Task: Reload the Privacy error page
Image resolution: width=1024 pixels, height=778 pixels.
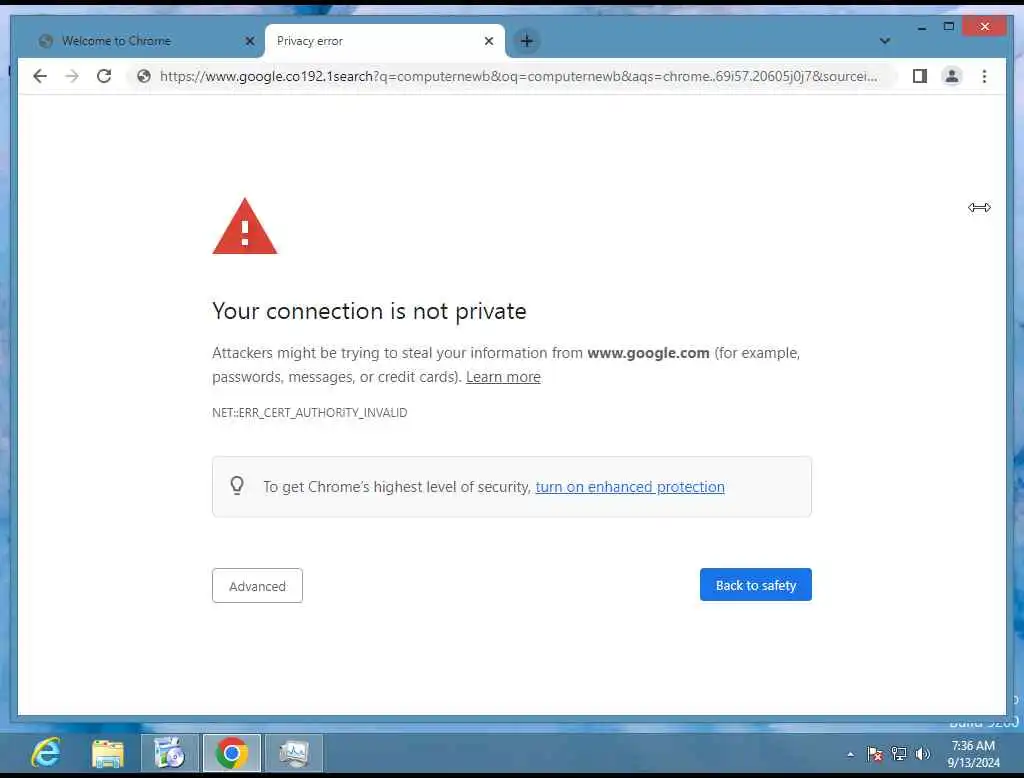Action: [x=104, y=76]
